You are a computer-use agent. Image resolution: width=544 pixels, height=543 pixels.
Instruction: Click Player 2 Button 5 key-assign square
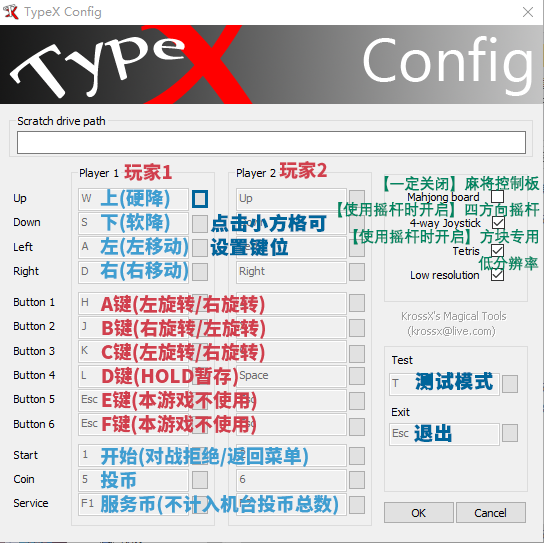pyautogui.click(x=357, y=401)
